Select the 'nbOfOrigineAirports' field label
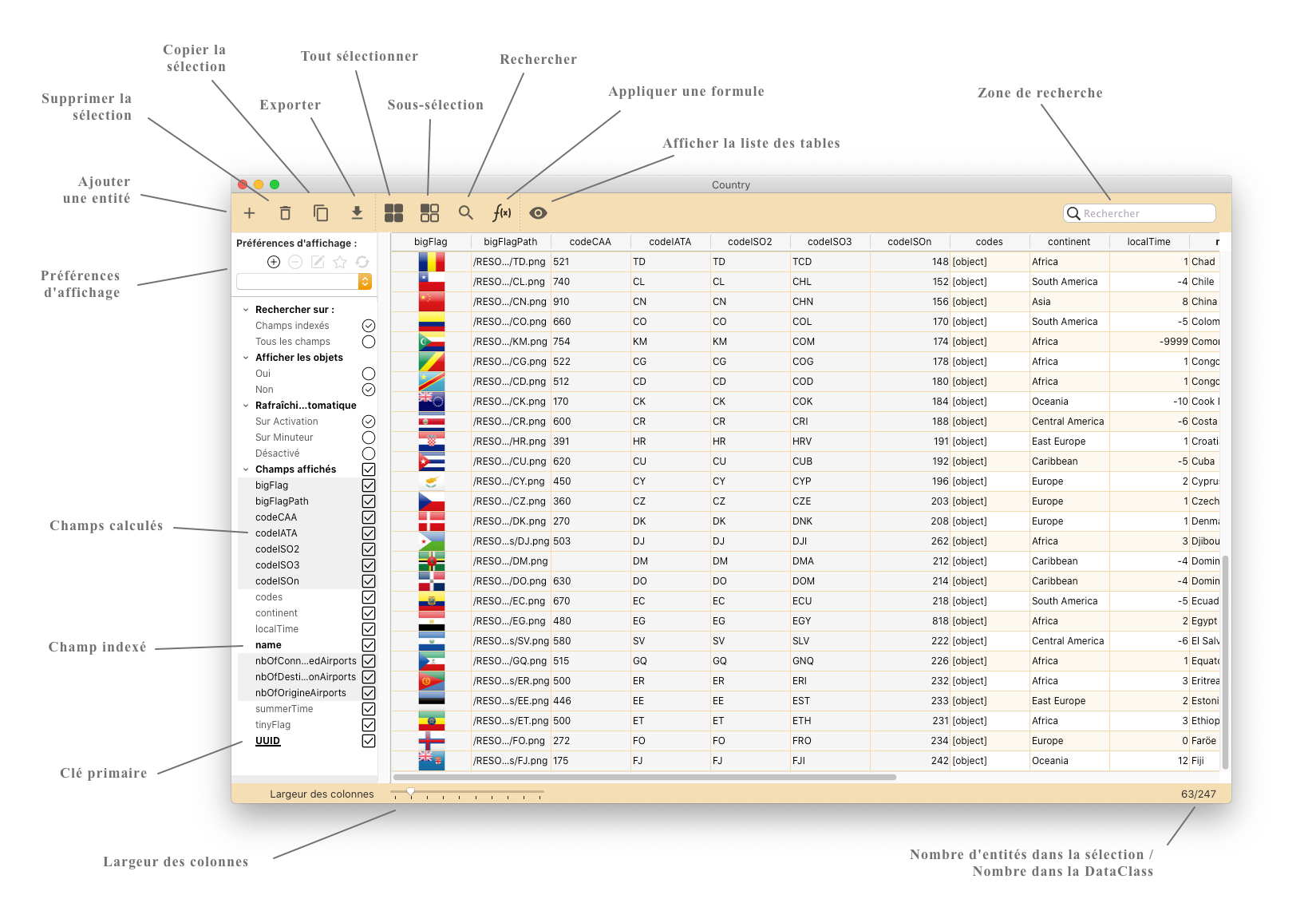This screenshot has width=1316, height=903. tap(301, 693)
